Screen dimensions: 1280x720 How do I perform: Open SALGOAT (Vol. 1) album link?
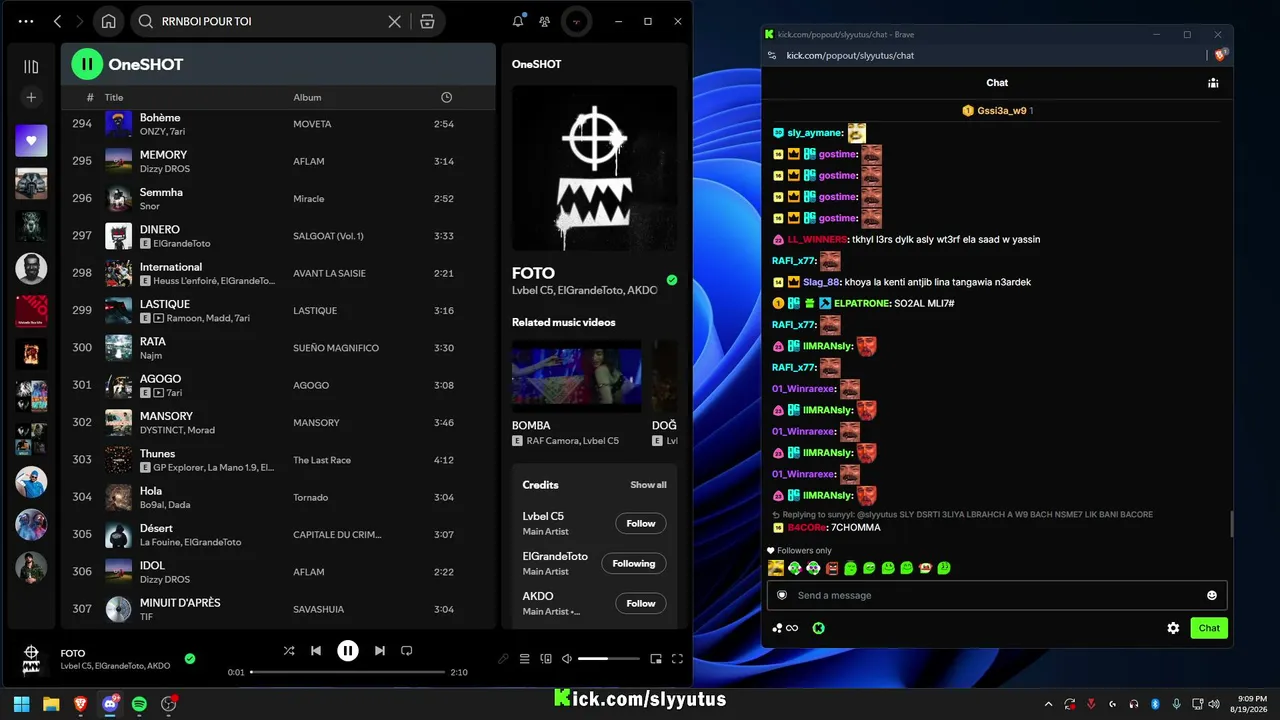[x=328, y=236]
